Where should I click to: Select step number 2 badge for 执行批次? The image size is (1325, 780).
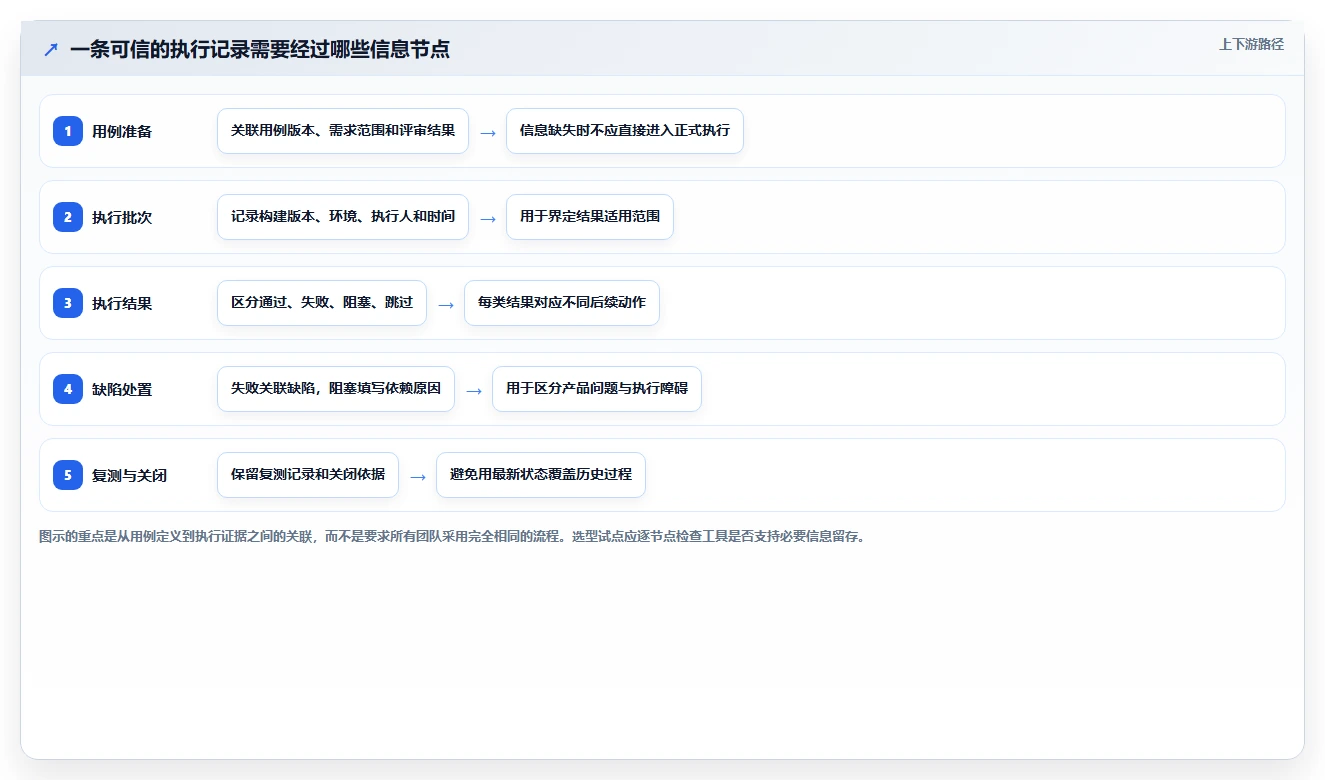tap(68, 217)
